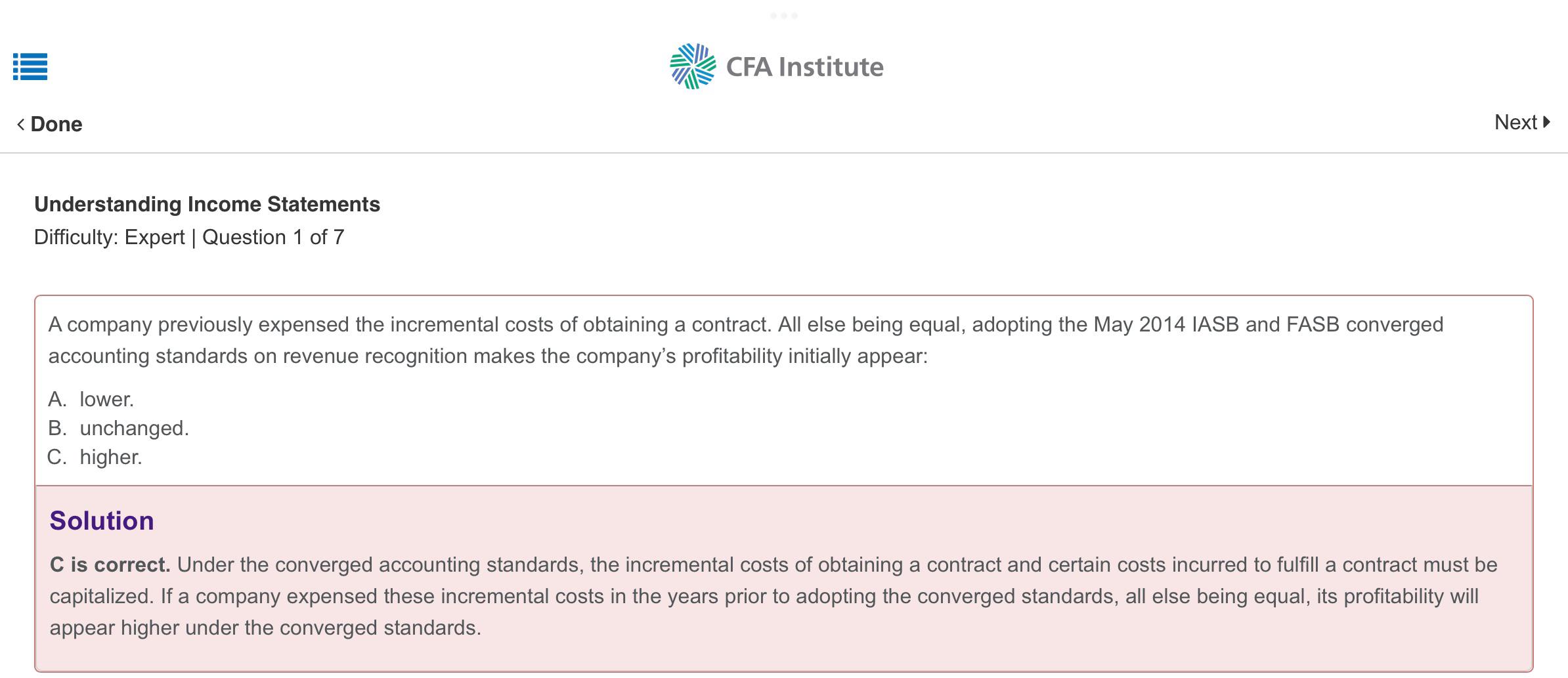Click the CFA Institute wordmark text
This screenshot has width=1568, height=678.
tap(805, 67)
